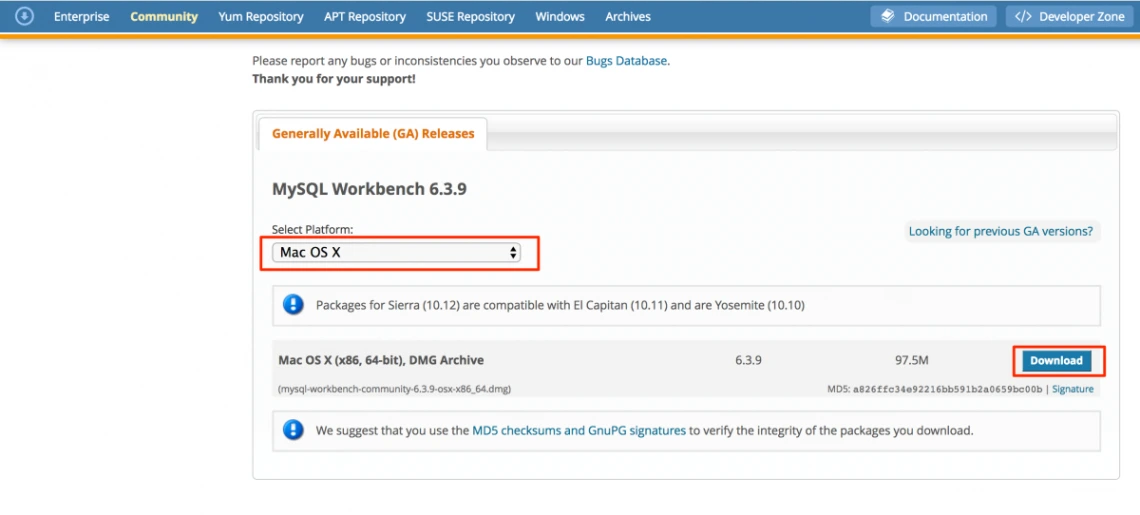1140x515 pixels.
Task: Click the Documentation book icon
Action: (887, 16)
